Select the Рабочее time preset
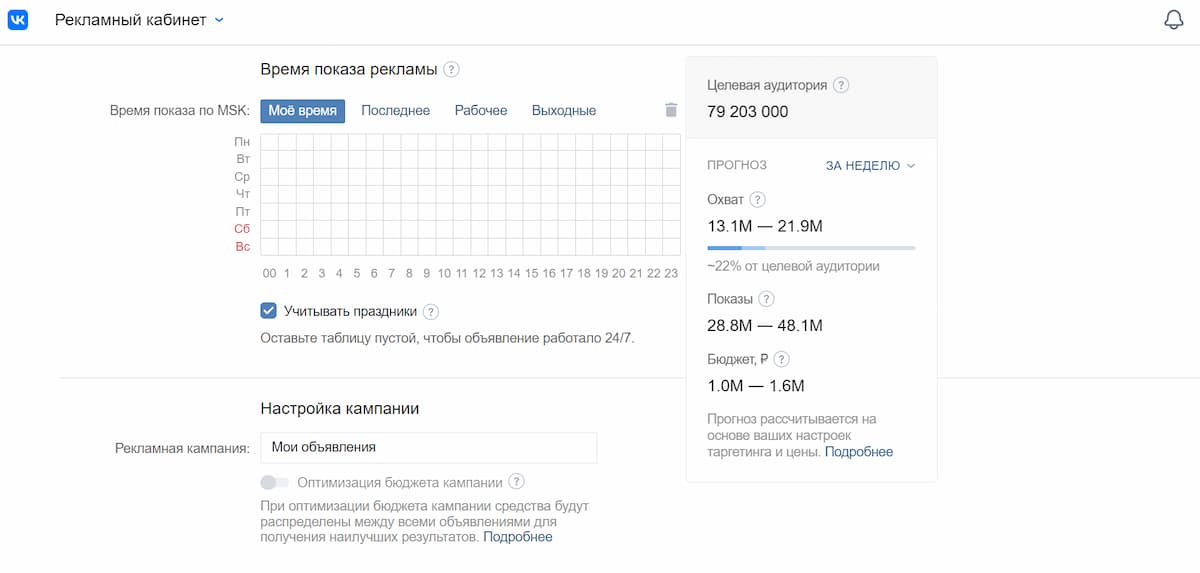The image size is (1200, 573). point(481,111)
